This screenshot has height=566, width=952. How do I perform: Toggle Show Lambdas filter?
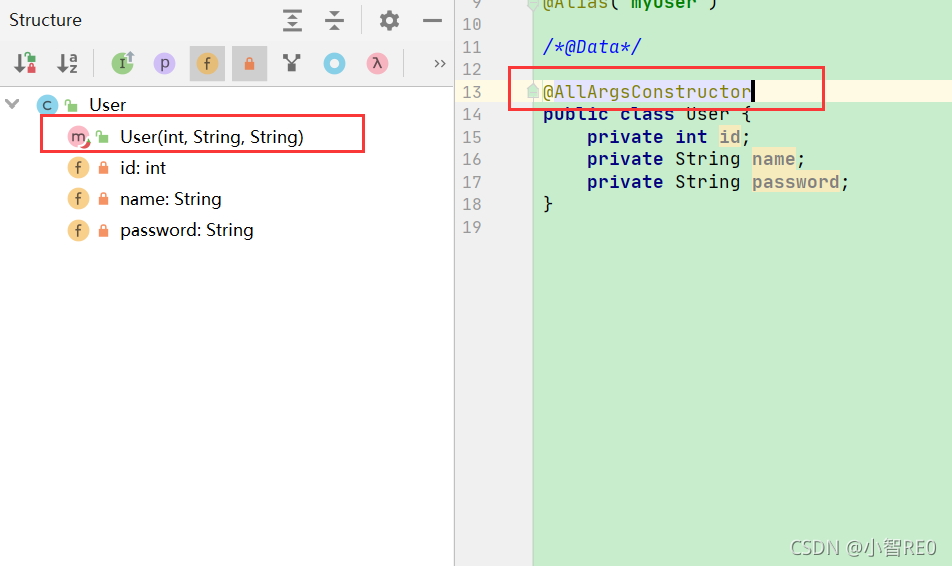click(x=377, y=63)
